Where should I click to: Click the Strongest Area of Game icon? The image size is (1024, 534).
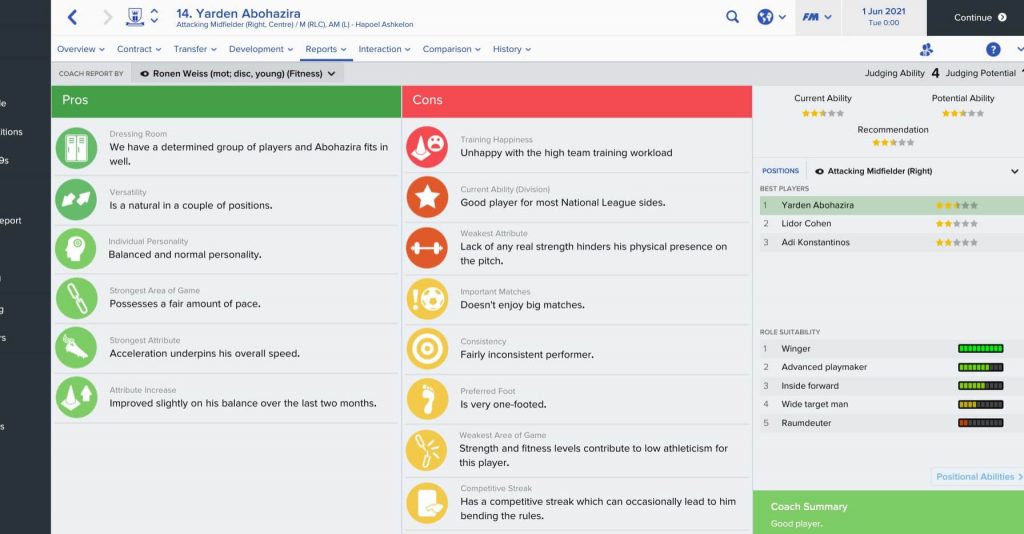pyautogui.click(x=76, y=298)
